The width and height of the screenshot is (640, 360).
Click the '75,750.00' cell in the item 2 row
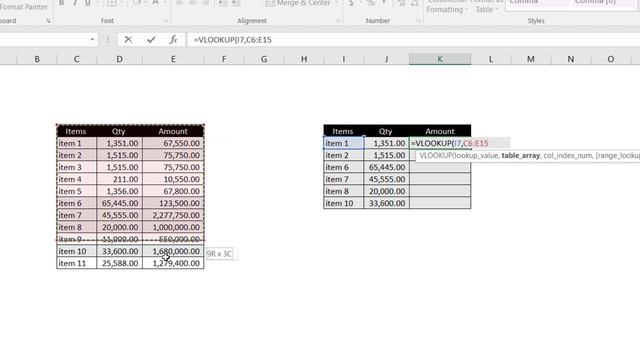tap(173, 156)
